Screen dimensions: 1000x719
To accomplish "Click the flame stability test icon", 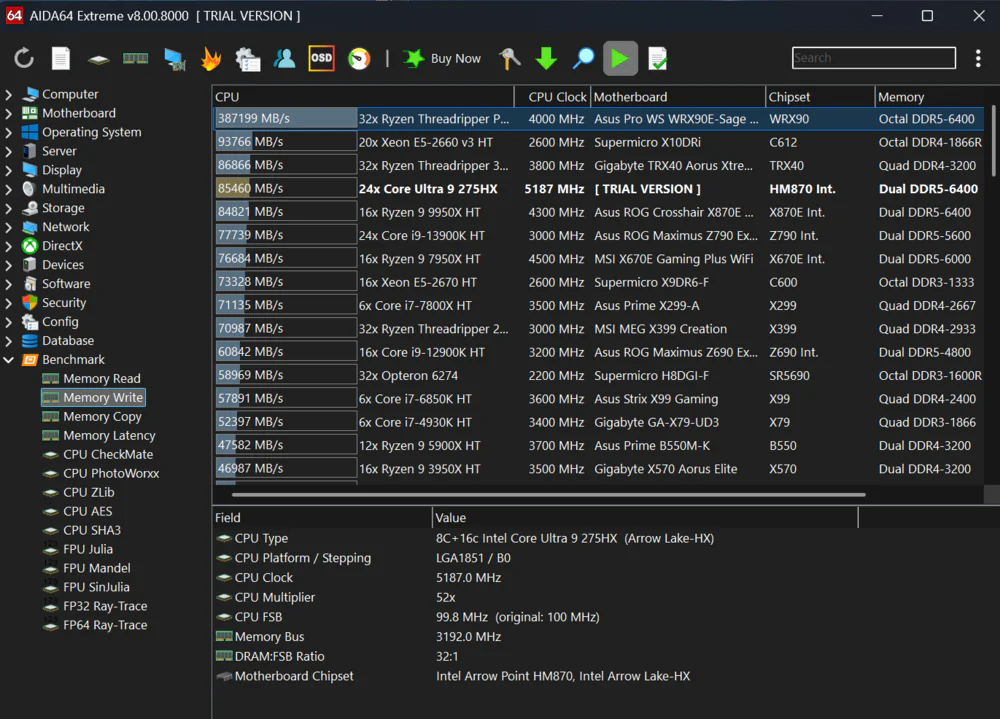I will (210, 59).
